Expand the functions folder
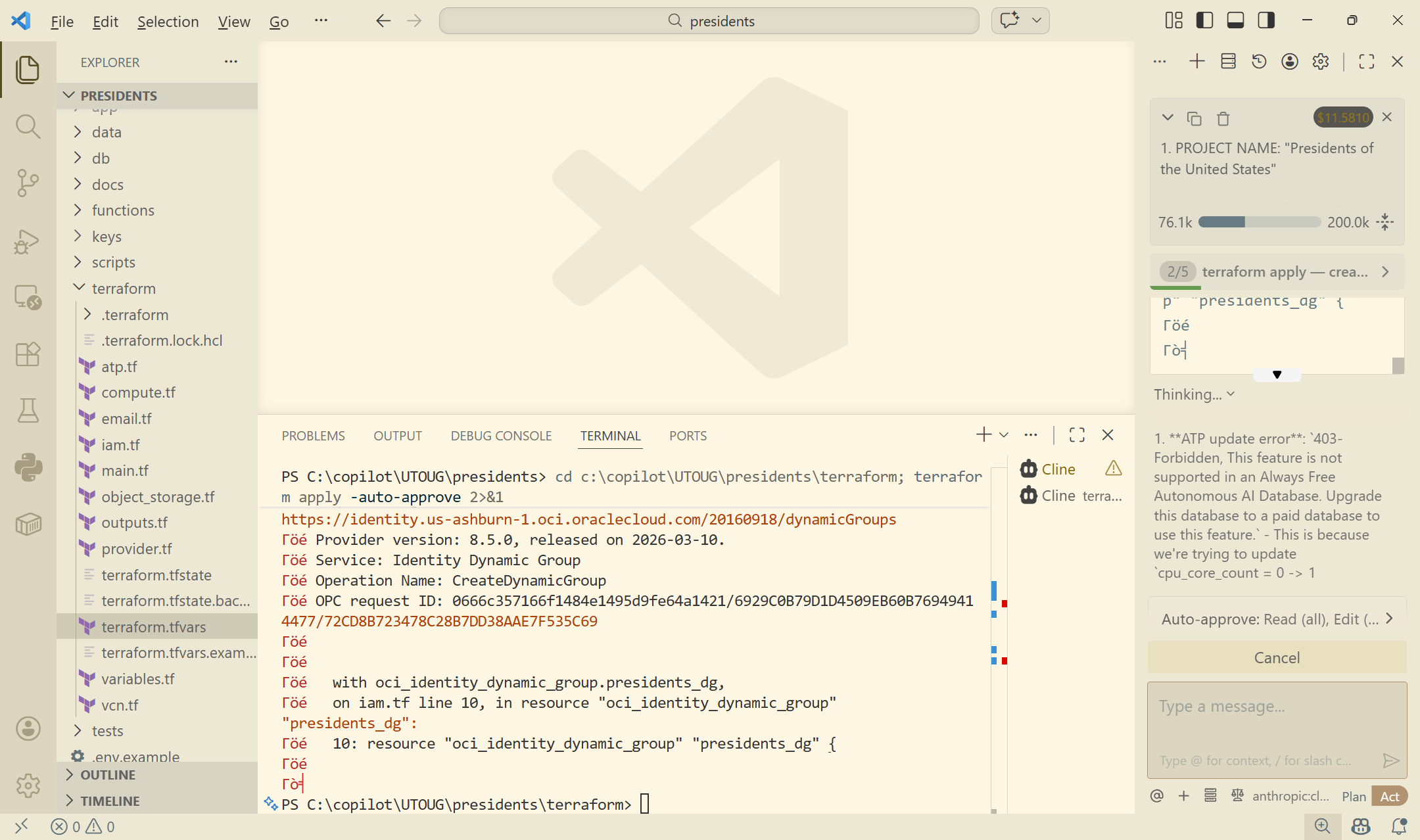Image resolution: width=1420 pixels, height=840 pixels. [123, 210]
